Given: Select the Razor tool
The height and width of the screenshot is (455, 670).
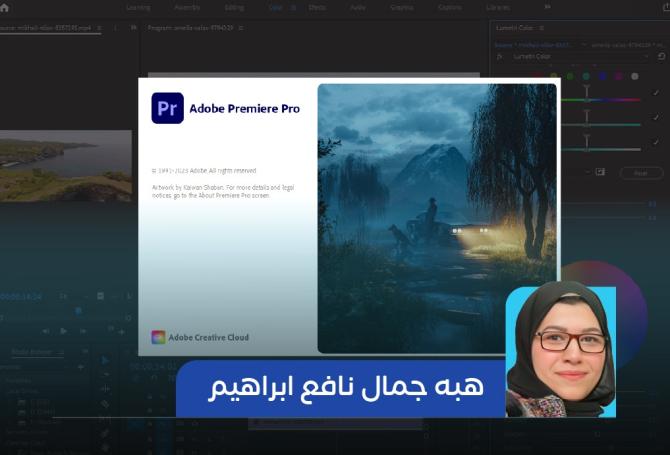Looking at the screenshot, I should 105,403.
